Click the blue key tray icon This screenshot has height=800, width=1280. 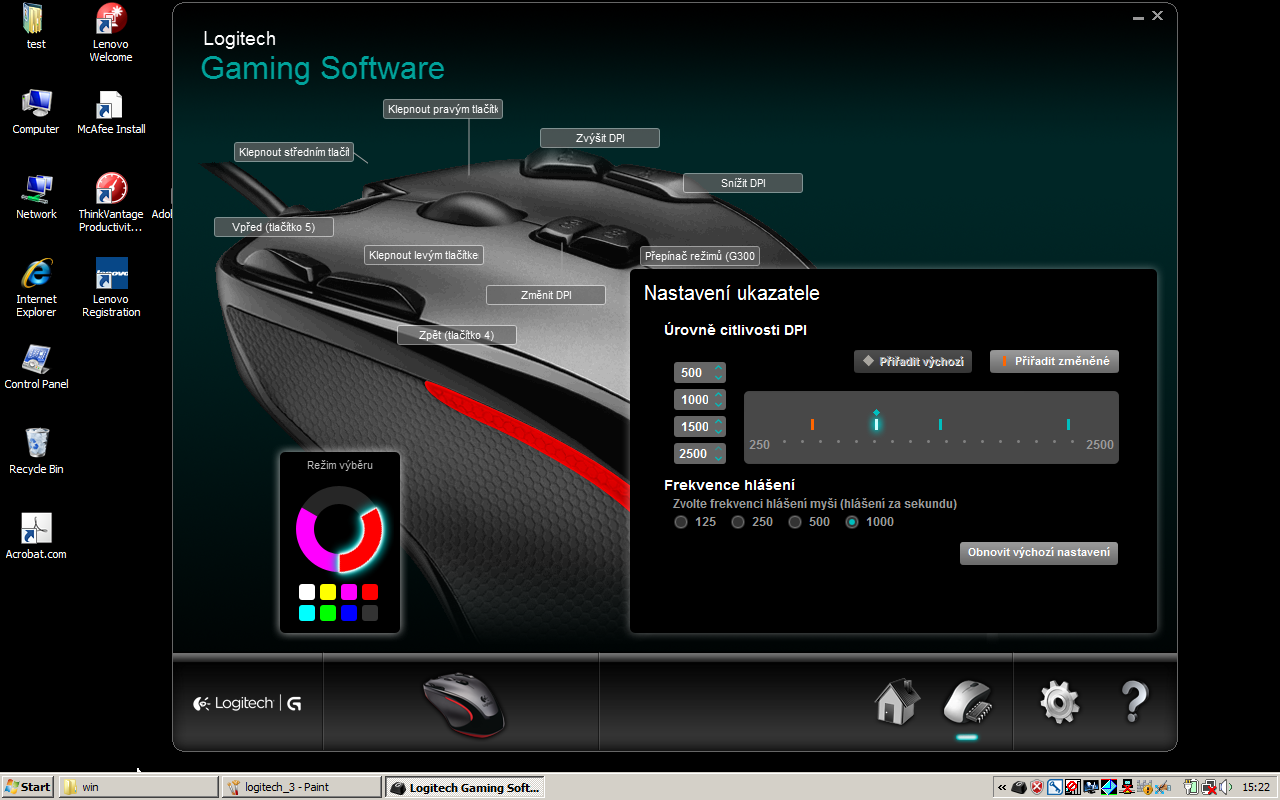(1055, 787)
